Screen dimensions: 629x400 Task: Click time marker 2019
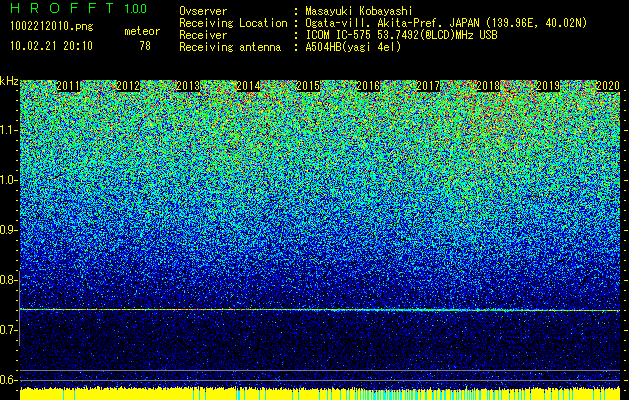coord(548,86)
